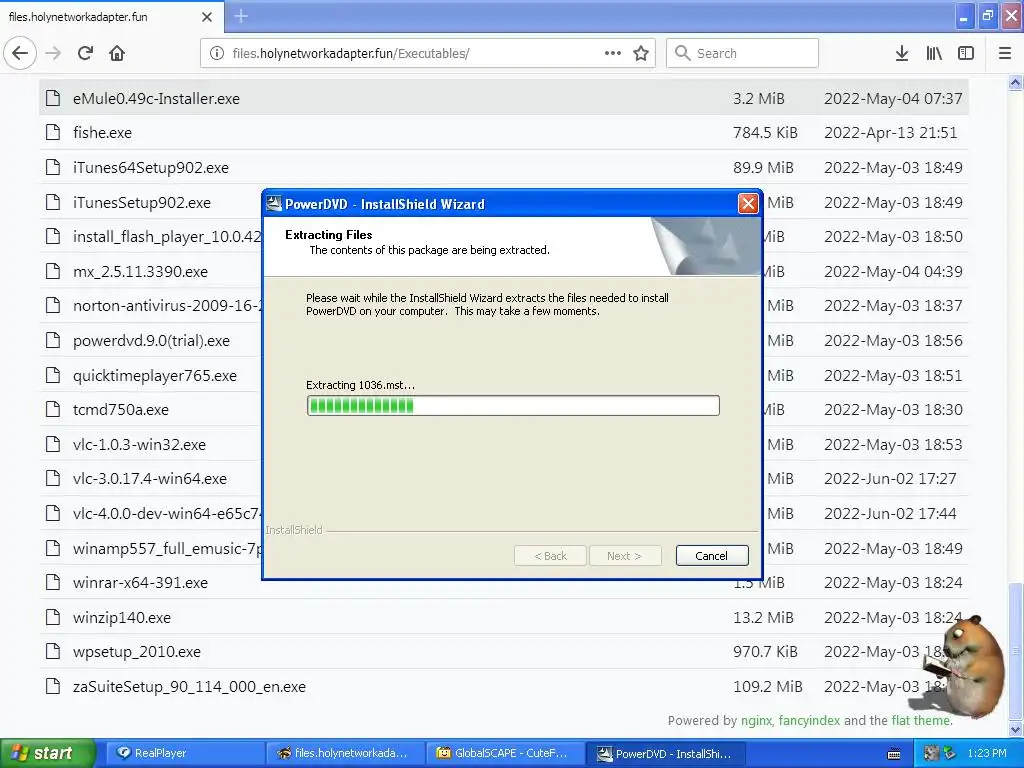Open a new tab with plus icon
1024x768 pixels.
click(x=241, y=16)
